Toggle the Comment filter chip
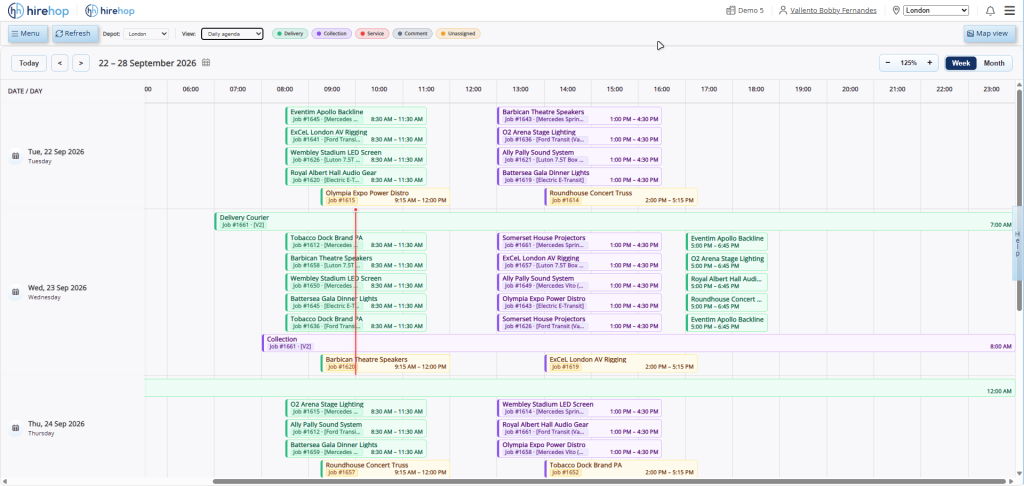Screen dimensions: 1024x486 coord(413,33)
